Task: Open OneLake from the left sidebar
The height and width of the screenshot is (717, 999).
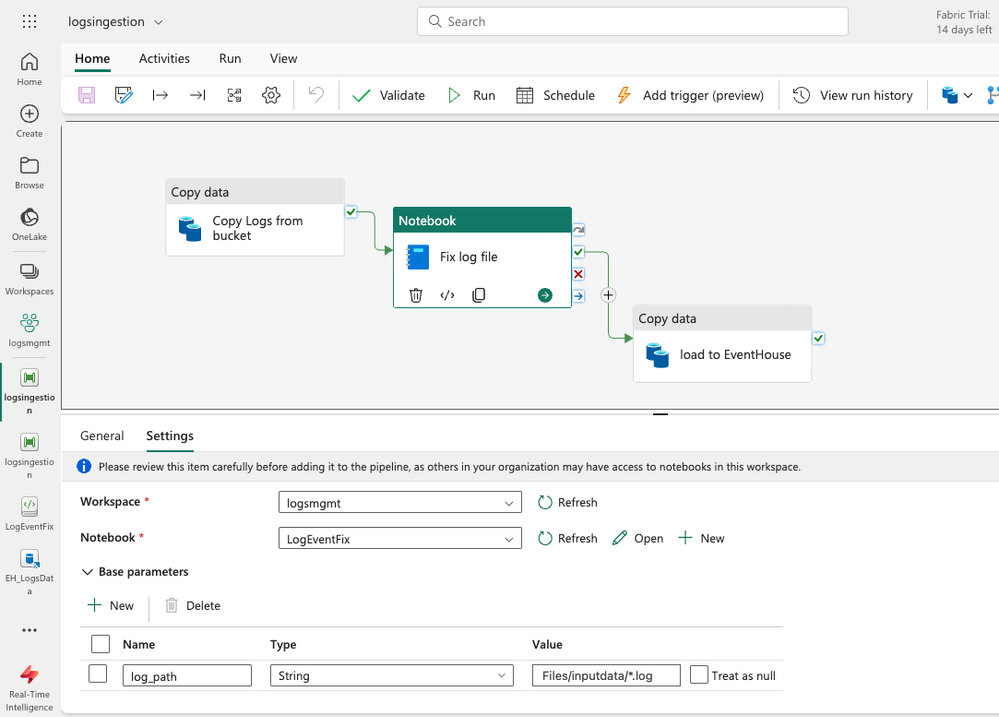Action: [29, 224]
